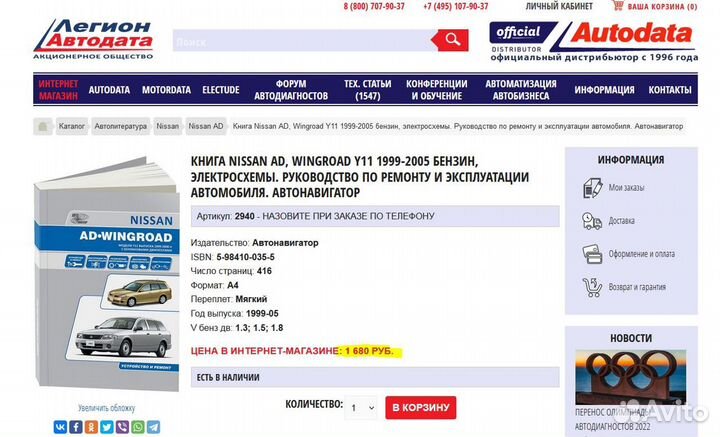
Task: Open the Автолитература breadcrumb
Action: (121, 126)
